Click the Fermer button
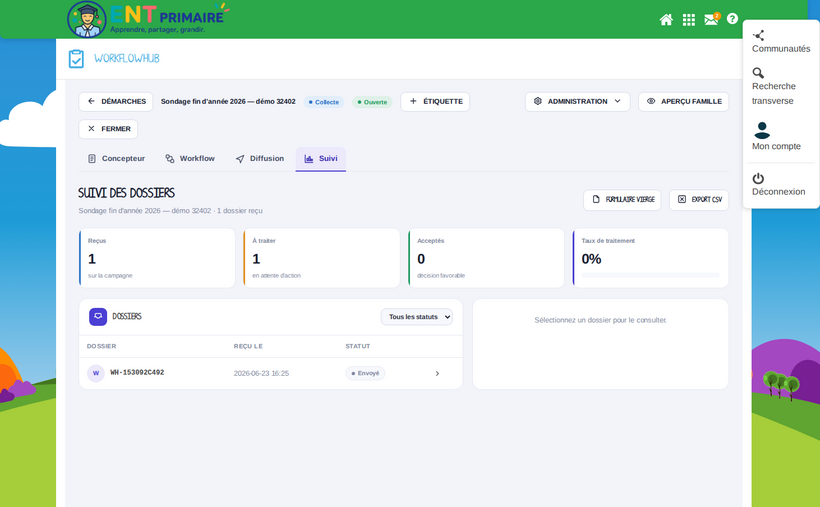Screen dimensions: 820x507 point(108,129)
